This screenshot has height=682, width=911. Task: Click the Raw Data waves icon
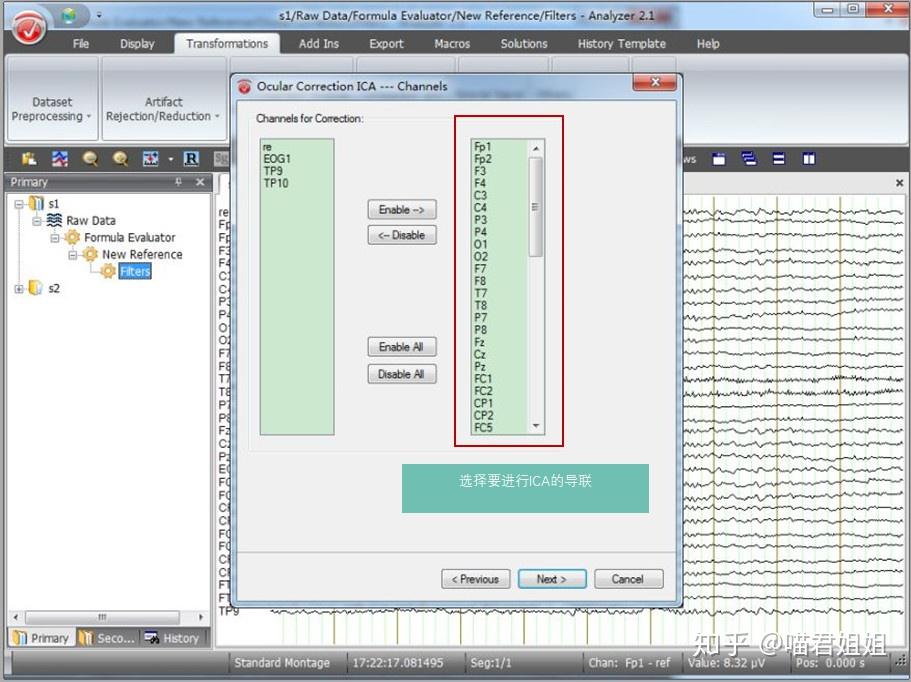(x=54, y=220)
